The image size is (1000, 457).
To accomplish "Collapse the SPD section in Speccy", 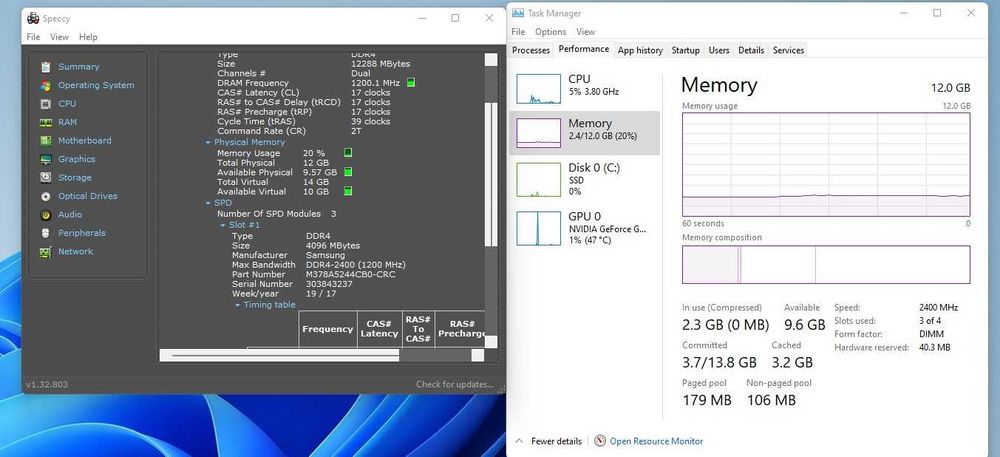I will (x=208, y=203).
